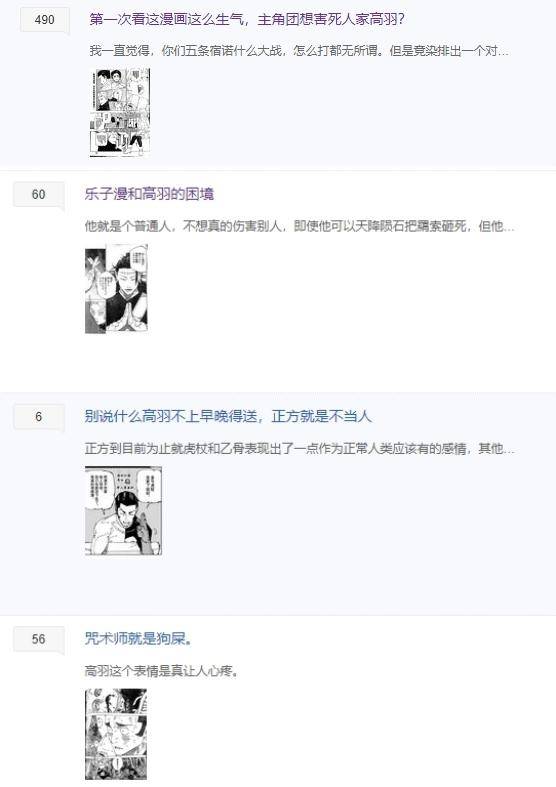View the manga thumbnail in the fourth post
Viewport: 556px width, 787px height.
116,734
